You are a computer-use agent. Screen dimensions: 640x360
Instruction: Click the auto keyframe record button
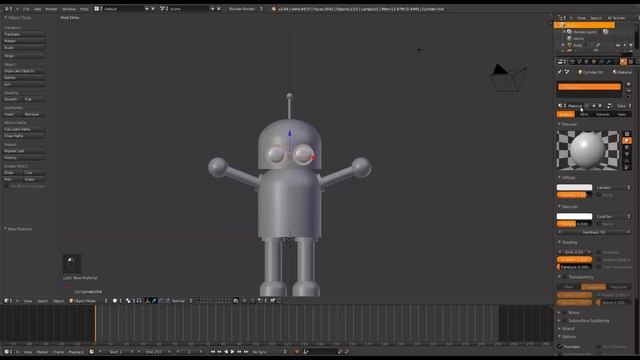[297, 352]
